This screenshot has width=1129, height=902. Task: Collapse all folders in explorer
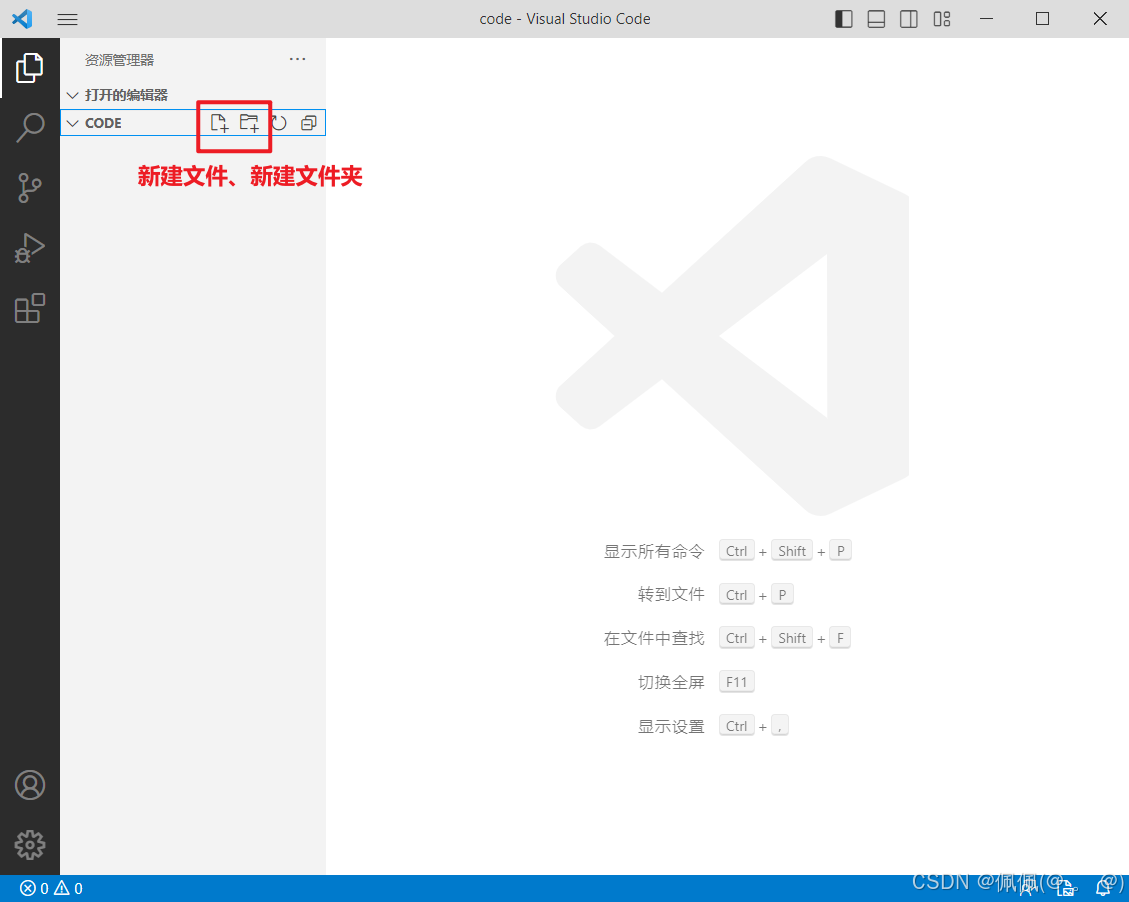309,123
